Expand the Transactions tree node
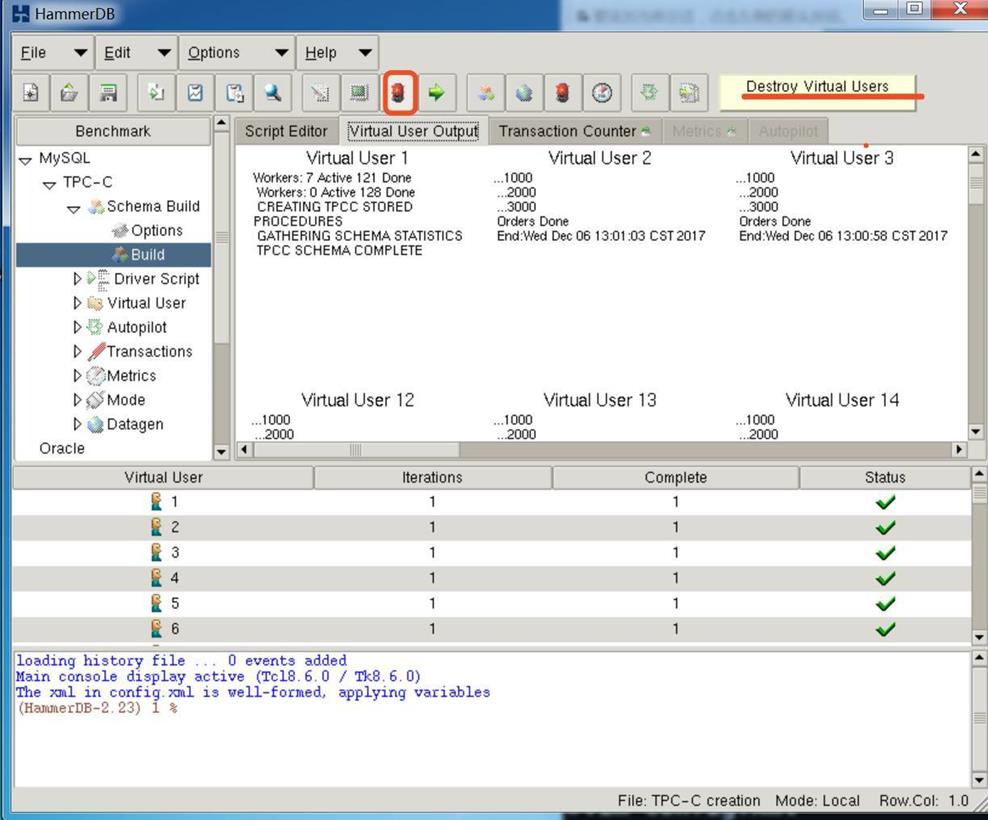The height and width of the screenshot is (820, 988). pyautogui.click(x=78, y=351)
